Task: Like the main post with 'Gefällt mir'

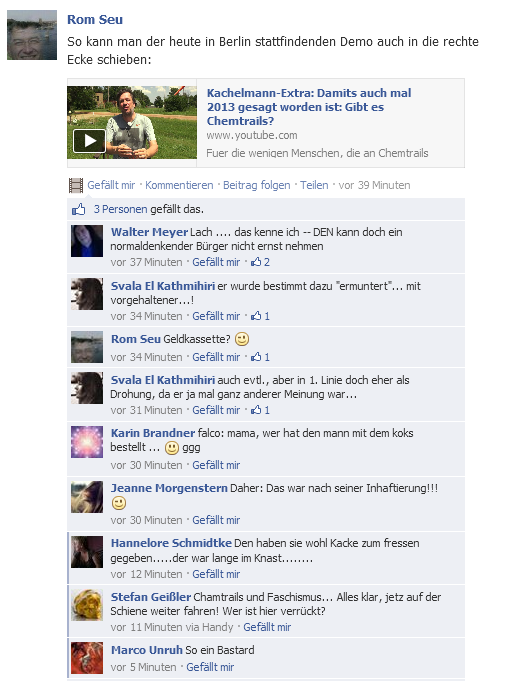Action: coord(111,185)
